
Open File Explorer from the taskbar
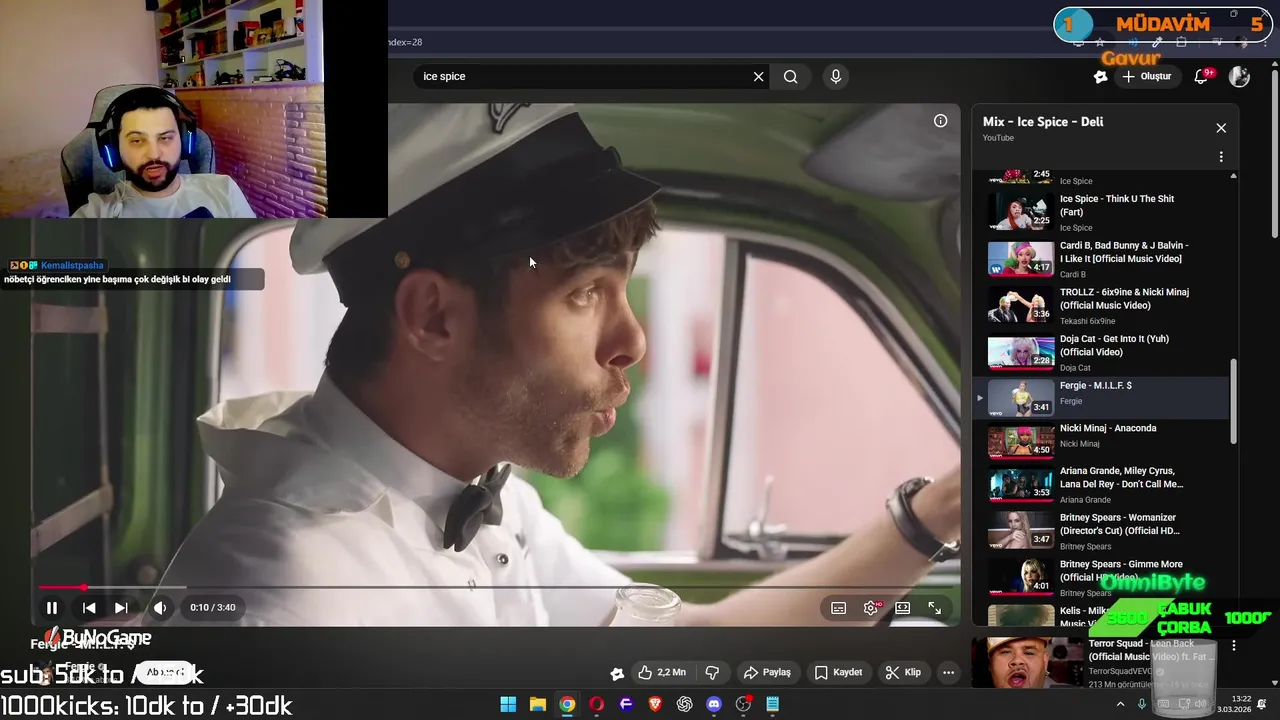point(537,704)
